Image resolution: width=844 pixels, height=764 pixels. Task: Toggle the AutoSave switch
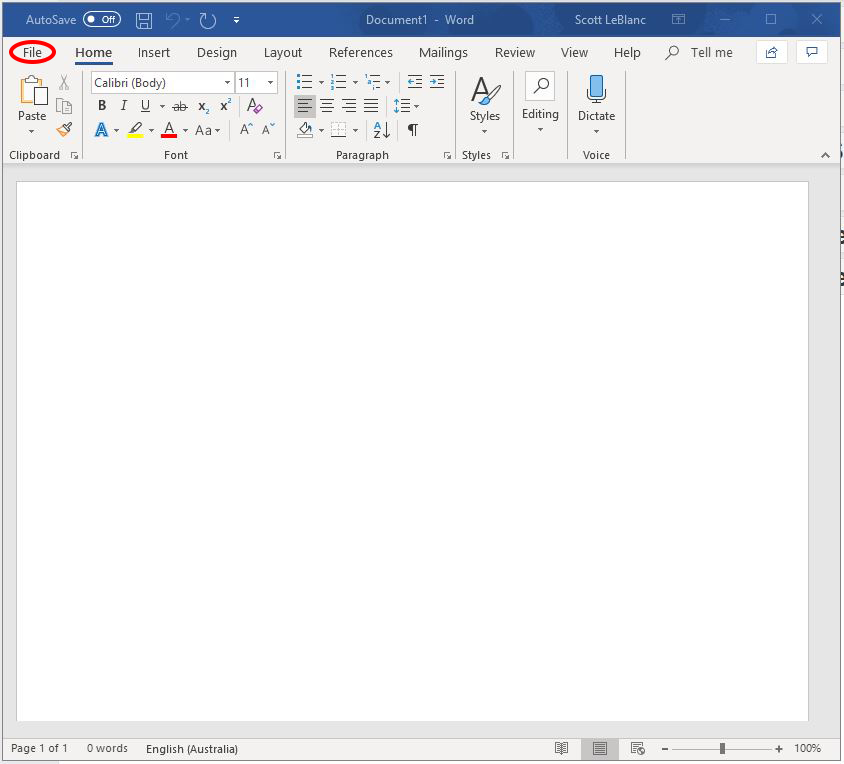click(x=102, y=20)
